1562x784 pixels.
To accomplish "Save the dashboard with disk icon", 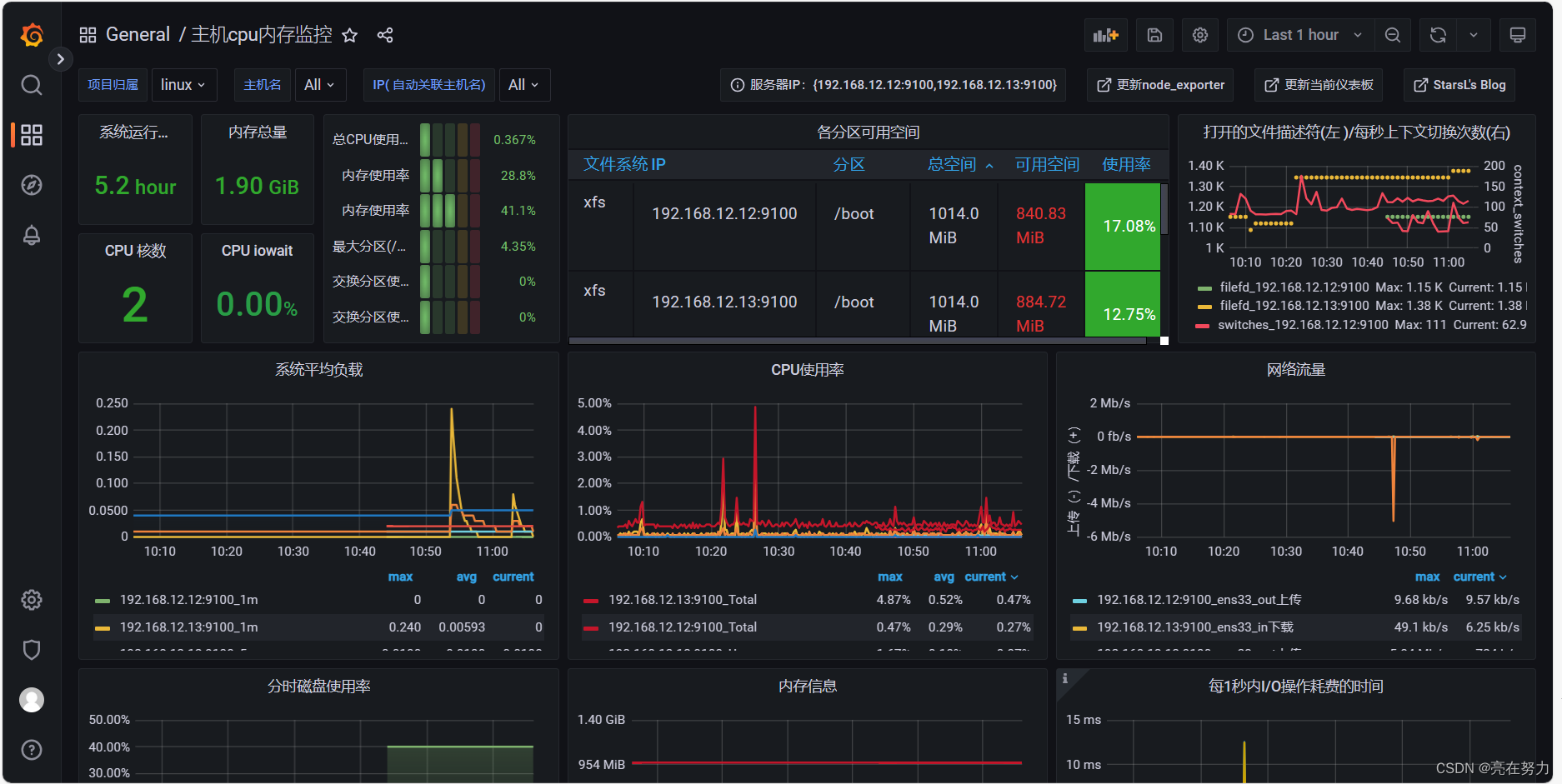I will 1154,35.
